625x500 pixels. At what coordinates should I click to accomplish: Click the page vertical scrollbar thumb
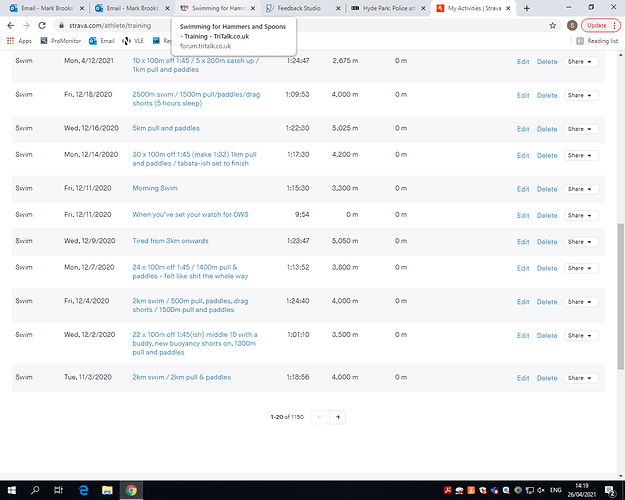[621, 296]
